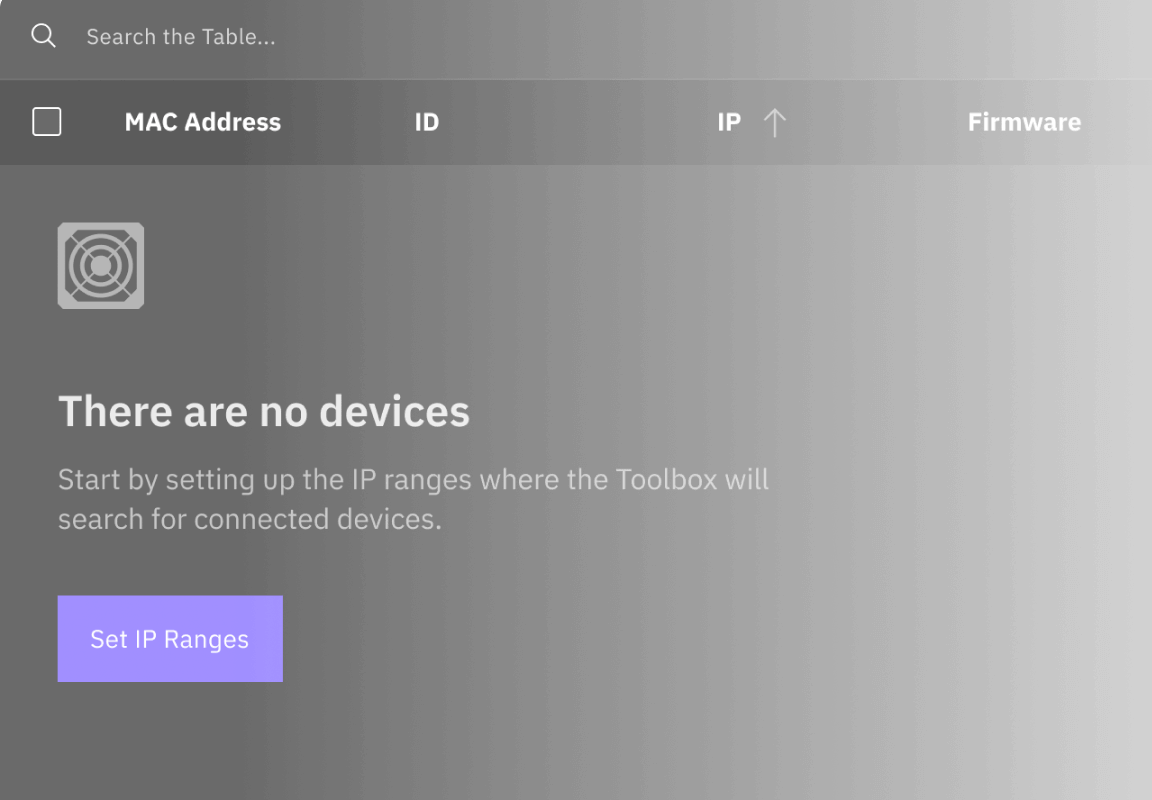Click the MAC Address header text

pos(202,122)
